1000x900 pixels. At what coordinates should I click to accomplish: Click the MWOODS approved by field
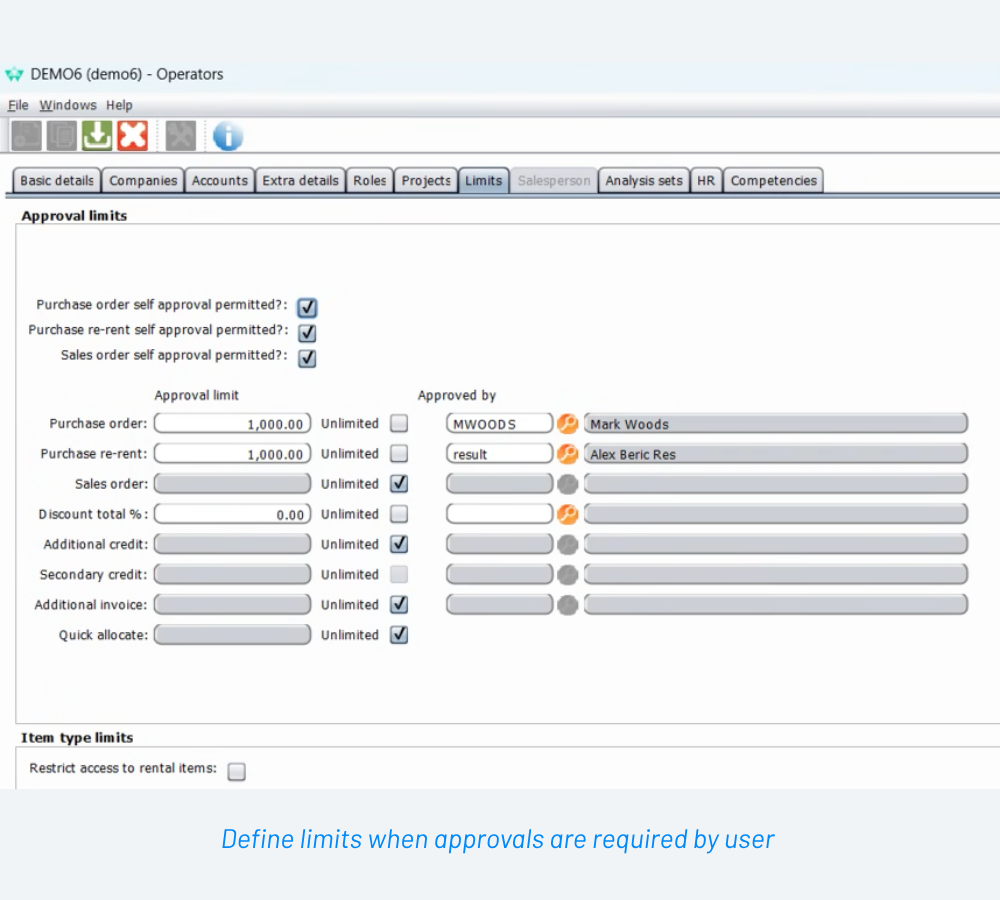(x=499, y=424)
